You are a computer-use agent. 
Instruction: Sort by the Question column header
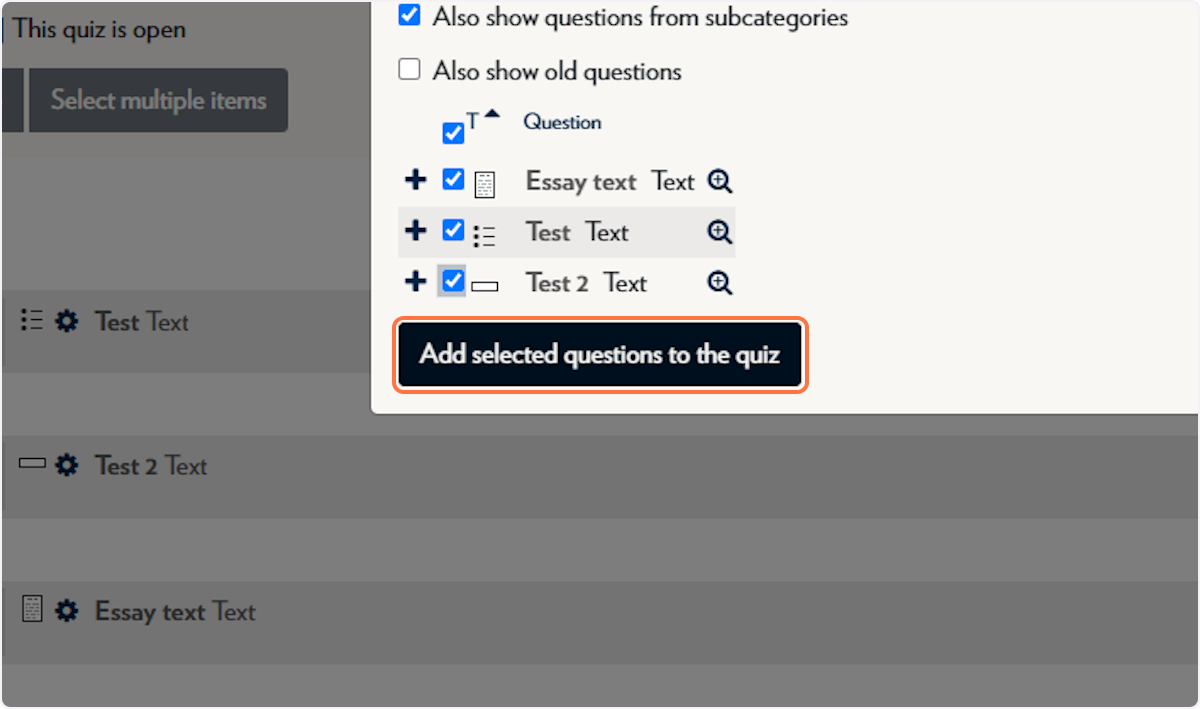[562, 122]
